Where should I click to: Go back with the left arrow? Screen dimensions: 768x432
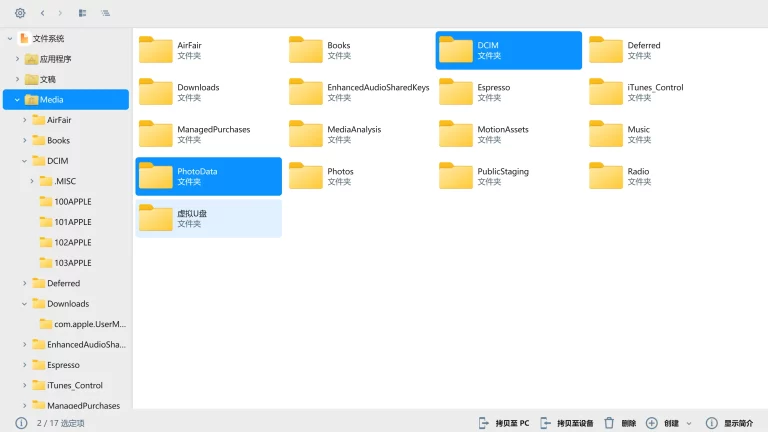(42, 13)
